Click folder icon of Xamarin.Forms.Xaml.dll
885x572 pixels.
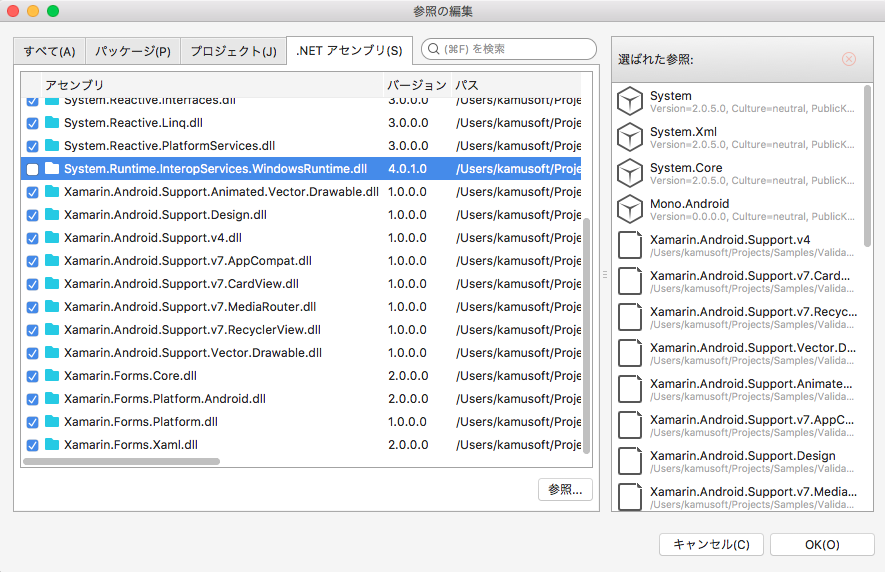point(52,444)
